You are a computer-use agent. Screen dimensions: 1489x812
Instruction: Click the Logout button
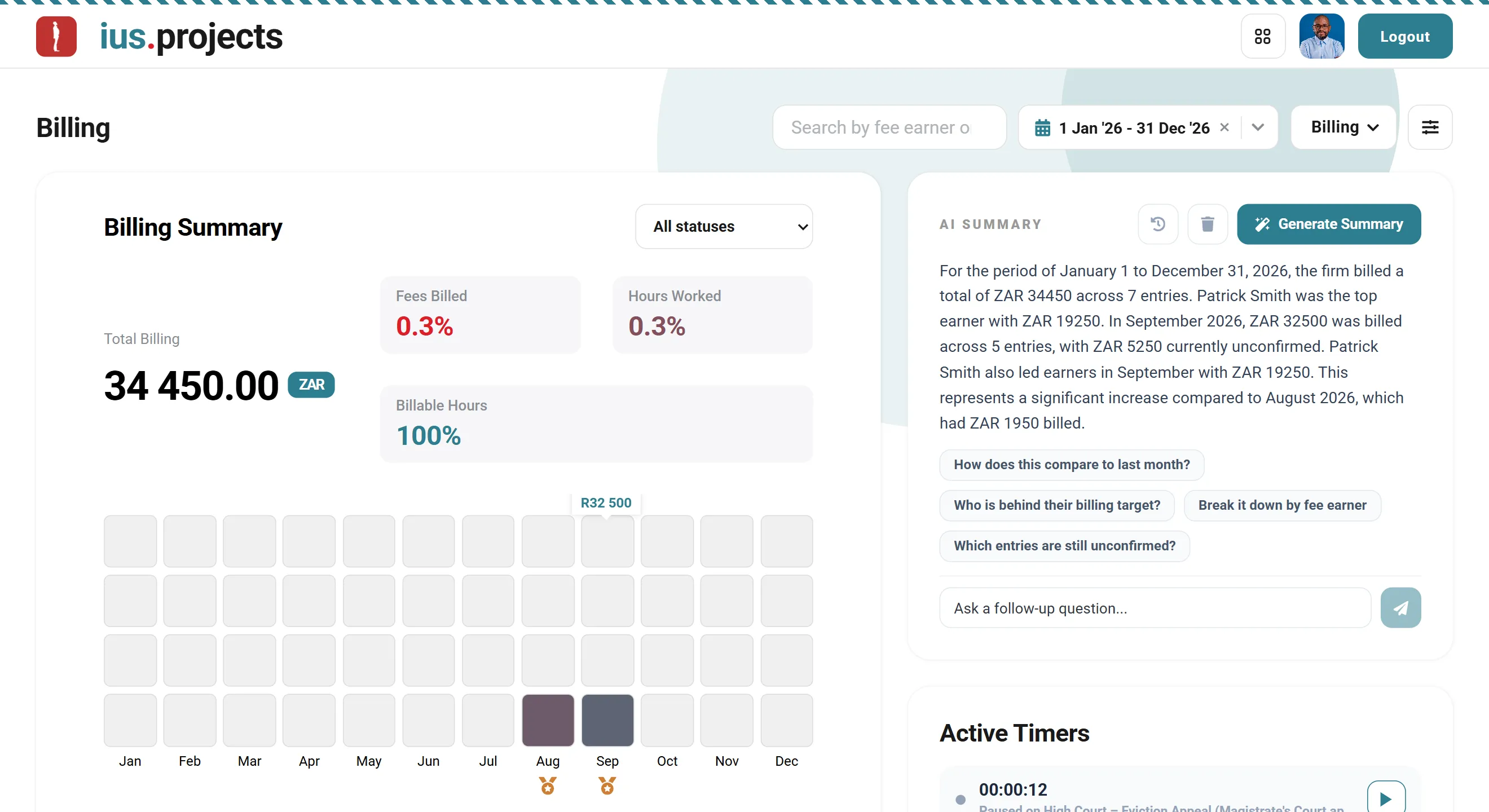pyautogui.click(x=1404, y=37)
